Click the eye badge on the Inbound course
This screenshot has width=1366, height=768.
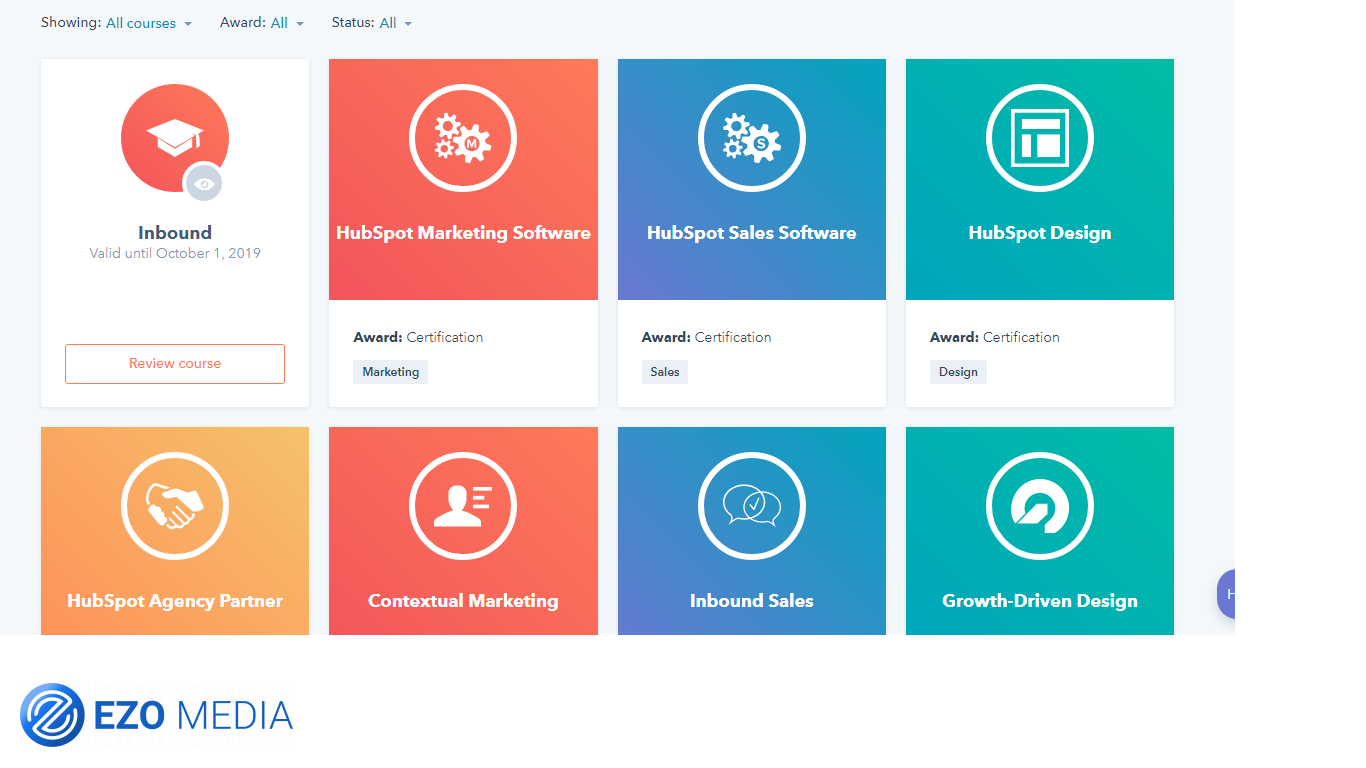coord(204,183)
